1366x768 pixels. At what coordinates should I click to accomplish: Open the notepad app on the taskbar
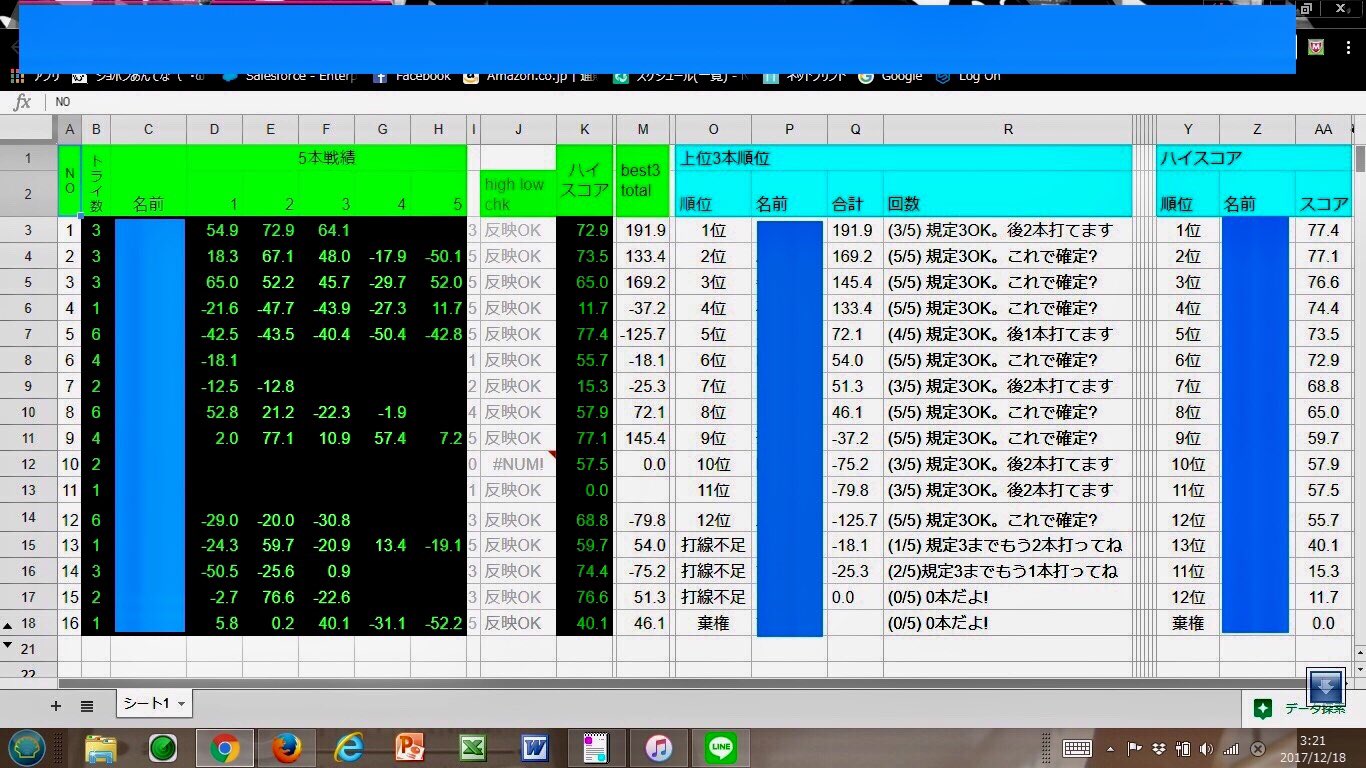596,747
